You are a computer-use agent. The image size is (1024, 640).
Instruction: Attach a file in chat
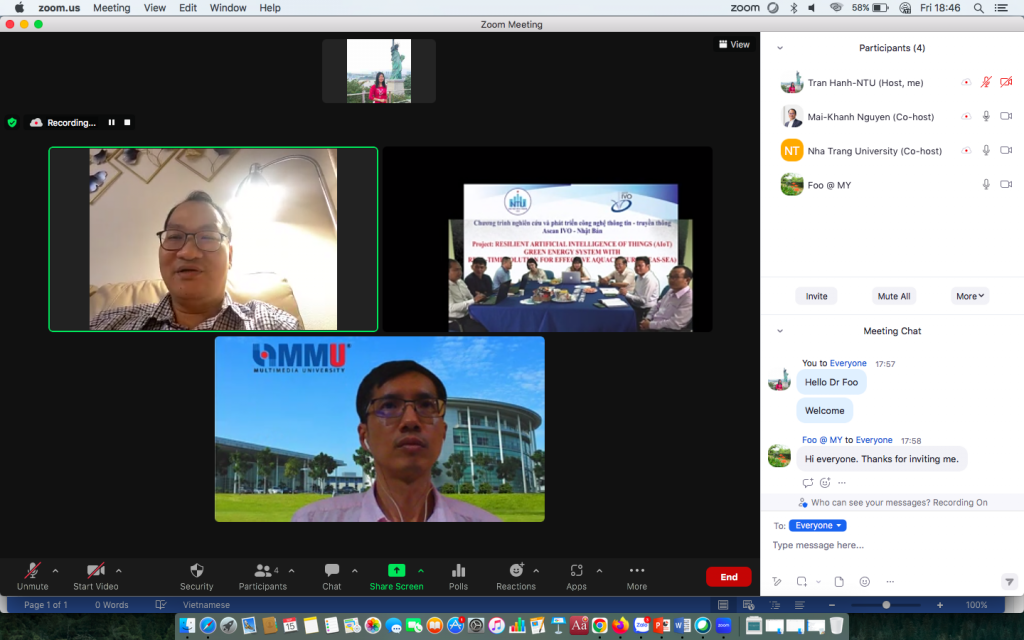pos(839,581)
